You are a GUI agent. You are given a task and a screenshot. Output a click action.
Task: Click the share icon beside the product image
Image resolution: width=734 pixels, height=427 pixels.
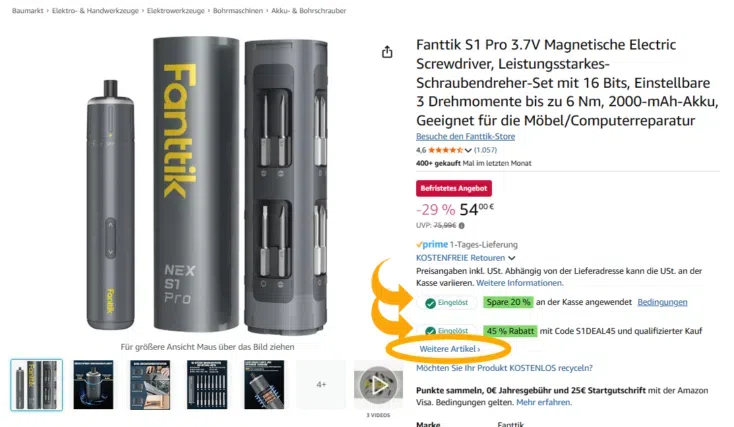tap(387, 52)
